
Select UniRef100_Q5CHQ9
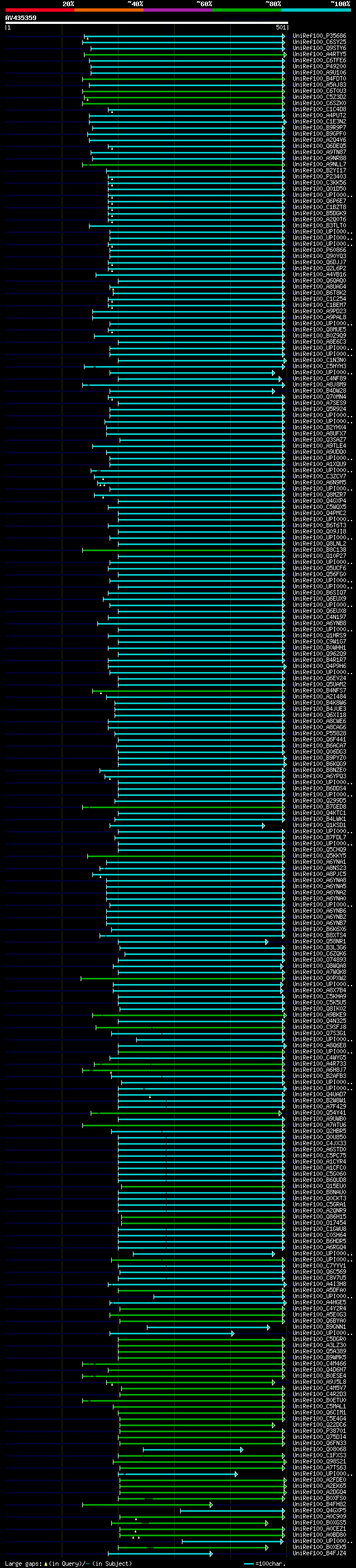click(x=319, y=850)
